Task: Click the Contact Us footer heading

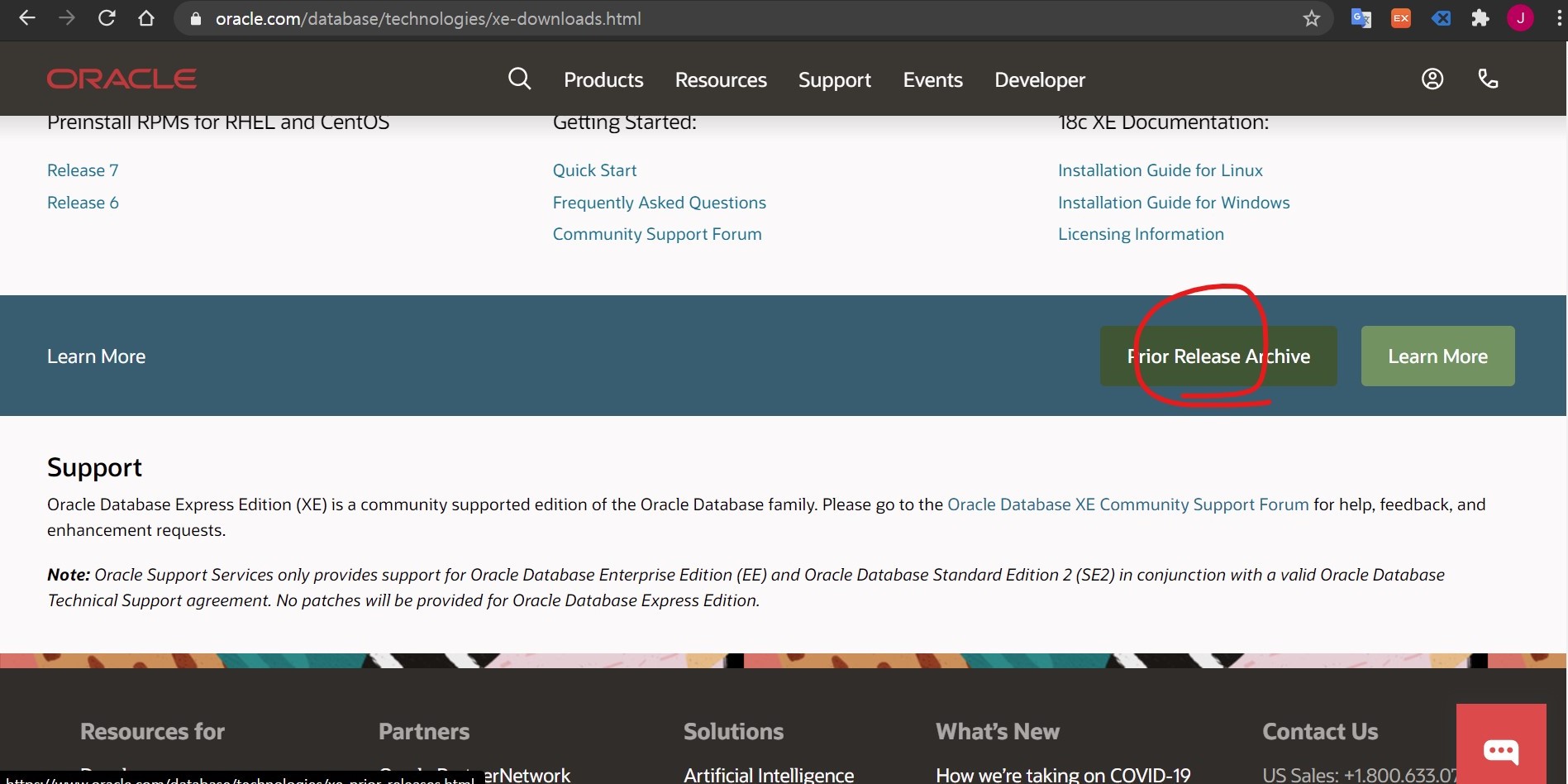Action: tap(1320, 732)
